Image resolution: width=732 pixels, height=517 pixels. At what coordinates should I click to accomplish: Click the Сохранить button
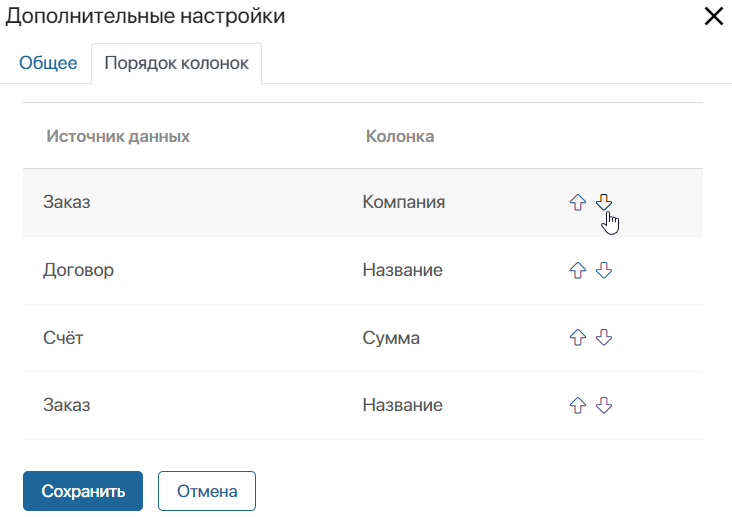coord(83,491)
